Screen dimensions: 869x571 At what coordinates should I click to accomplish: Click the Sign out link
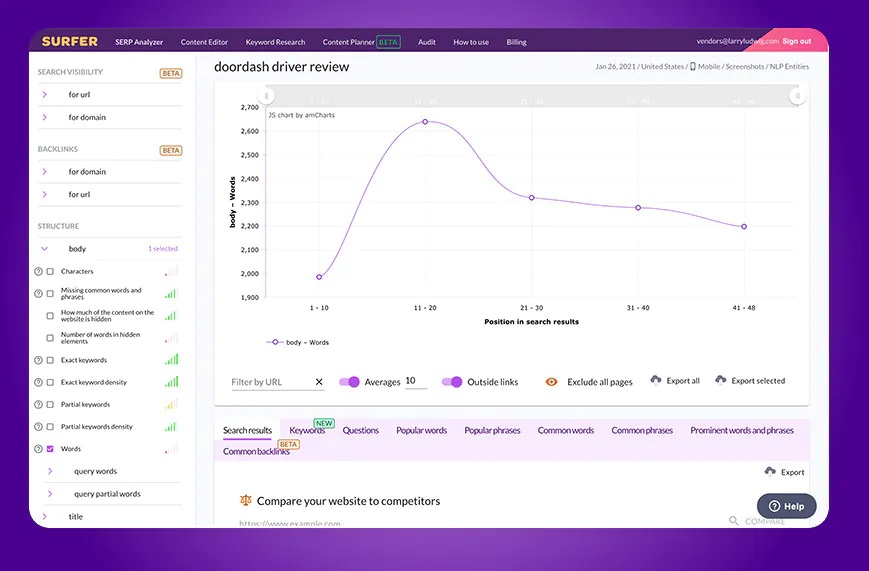click(x=797, y=41)
